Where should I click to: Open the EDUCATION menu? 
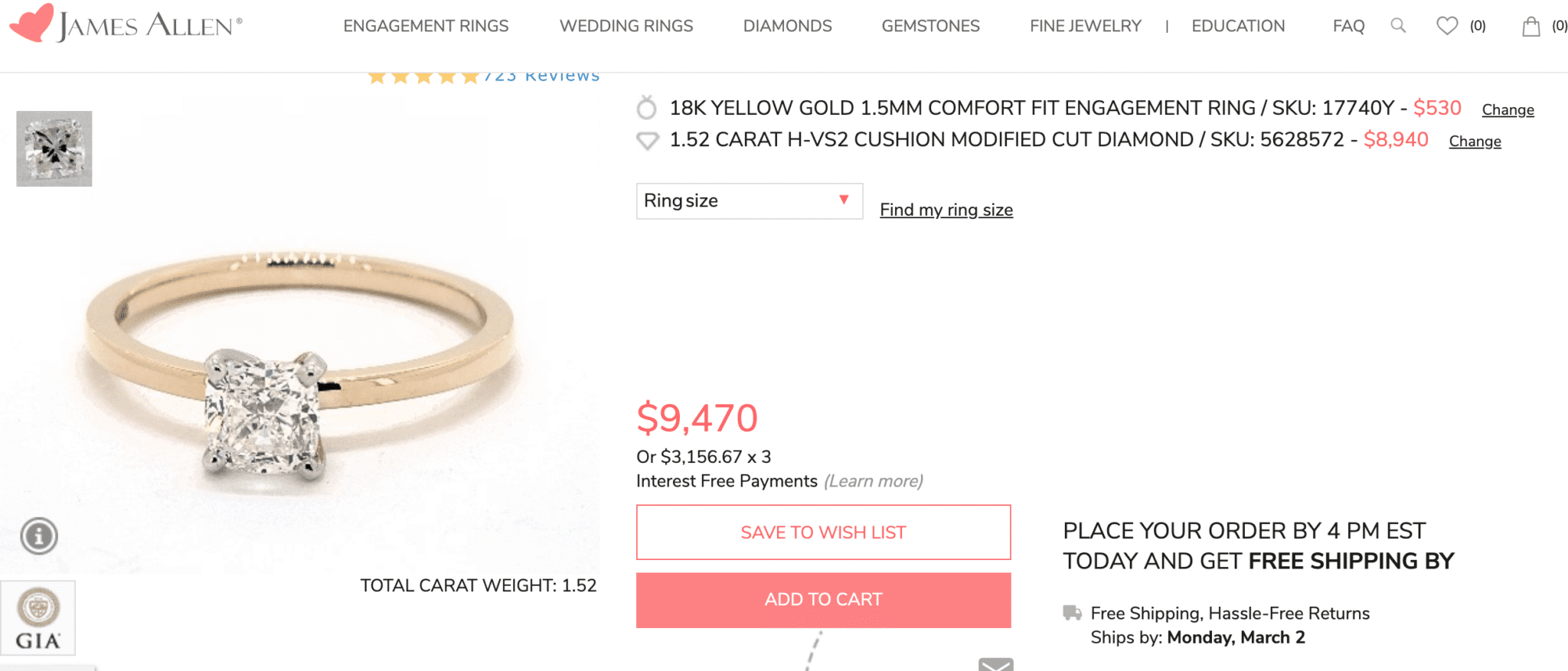tap(1237, 25)
